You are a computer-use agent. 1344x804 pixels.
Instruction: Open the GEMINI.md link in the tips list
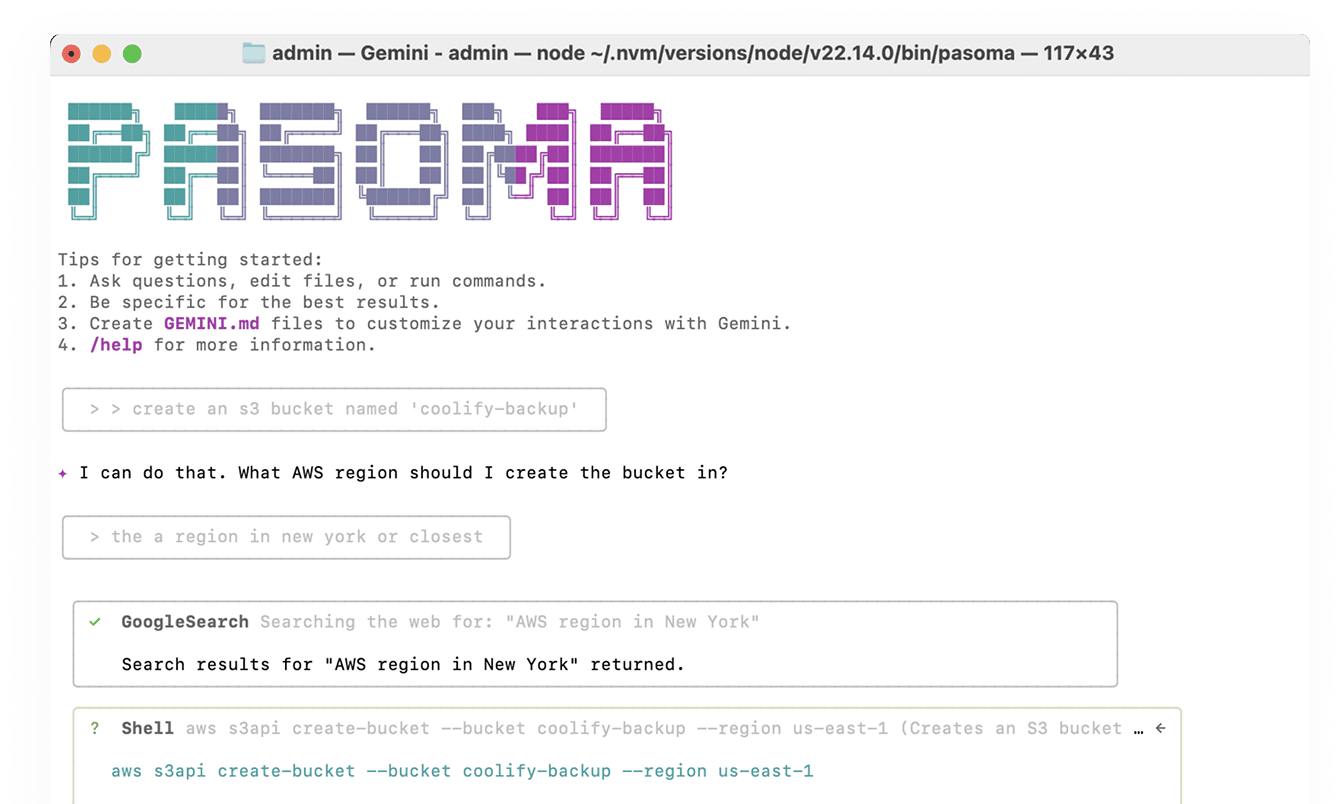[211, 323]
